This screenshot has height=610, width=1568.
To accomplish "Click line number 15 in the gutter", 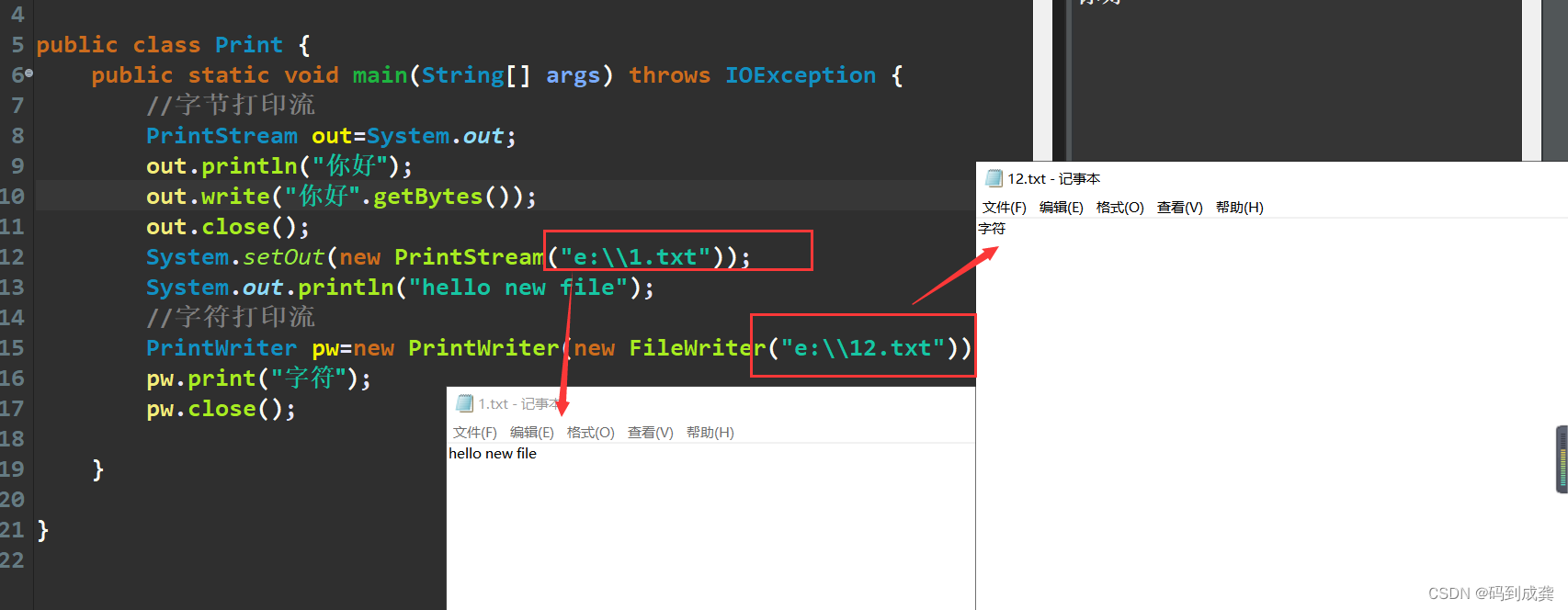I will [x=13, y=348].
